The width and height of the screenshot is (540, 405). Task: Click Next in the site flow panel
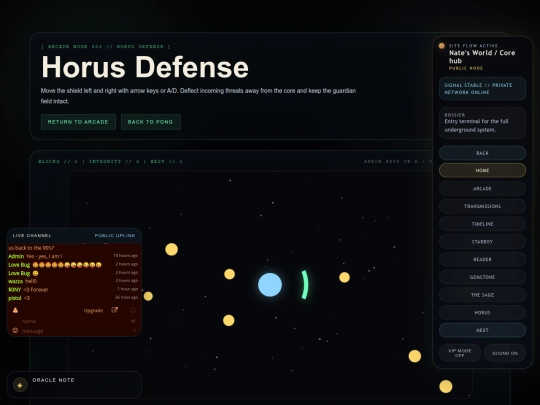[482, 330]
